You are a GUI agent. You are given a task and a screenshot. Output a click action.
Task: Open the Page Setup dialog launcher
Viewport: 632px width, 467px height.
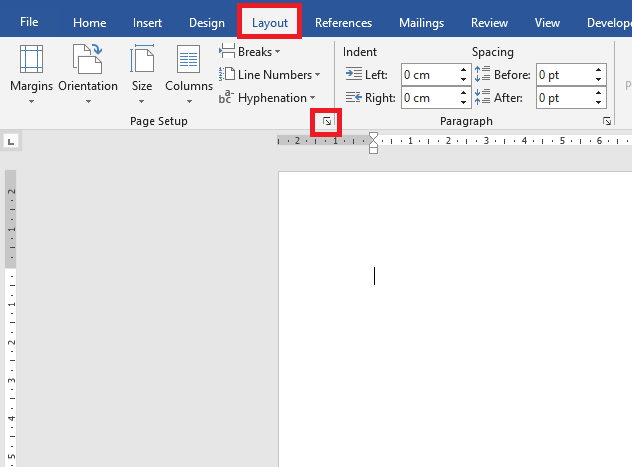point(327,122)
